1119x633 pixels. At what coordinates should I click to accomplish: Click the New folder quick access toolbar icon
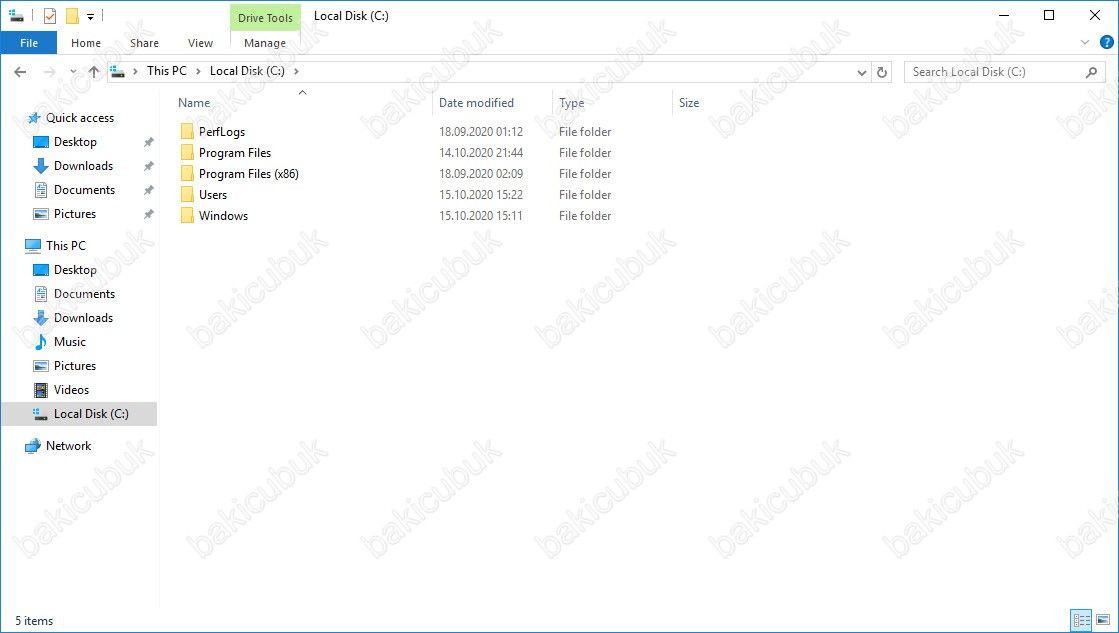pos(72,16)
